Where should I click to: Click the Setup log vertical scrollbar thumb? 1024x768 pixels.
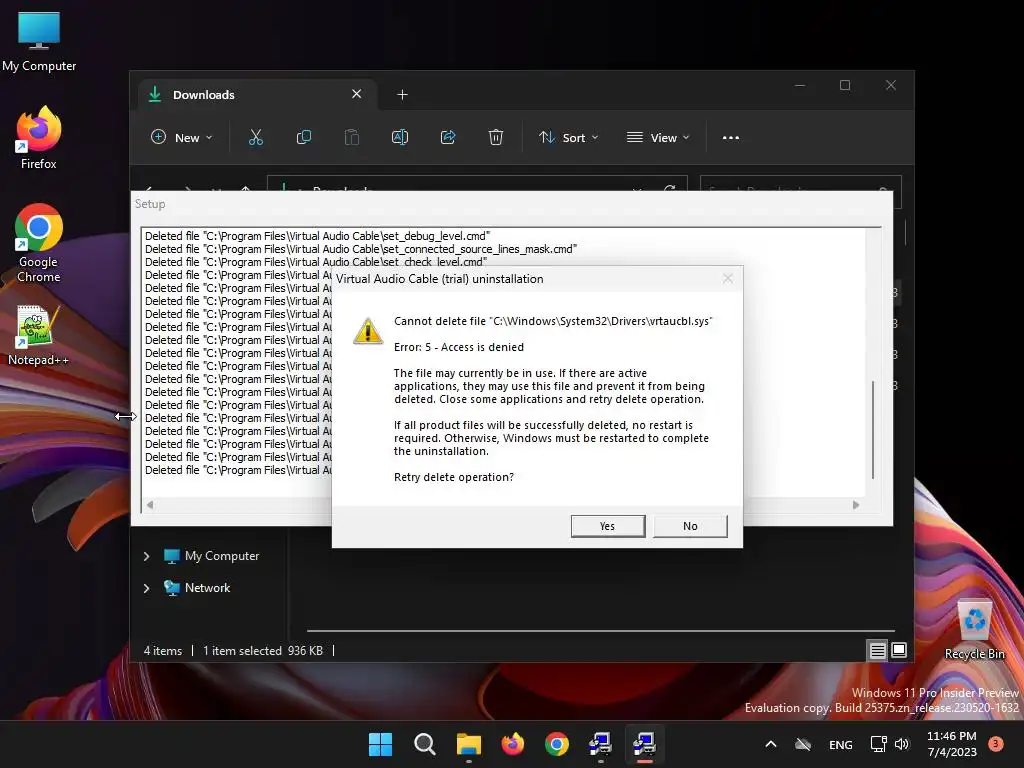click(x=873, y=430)
